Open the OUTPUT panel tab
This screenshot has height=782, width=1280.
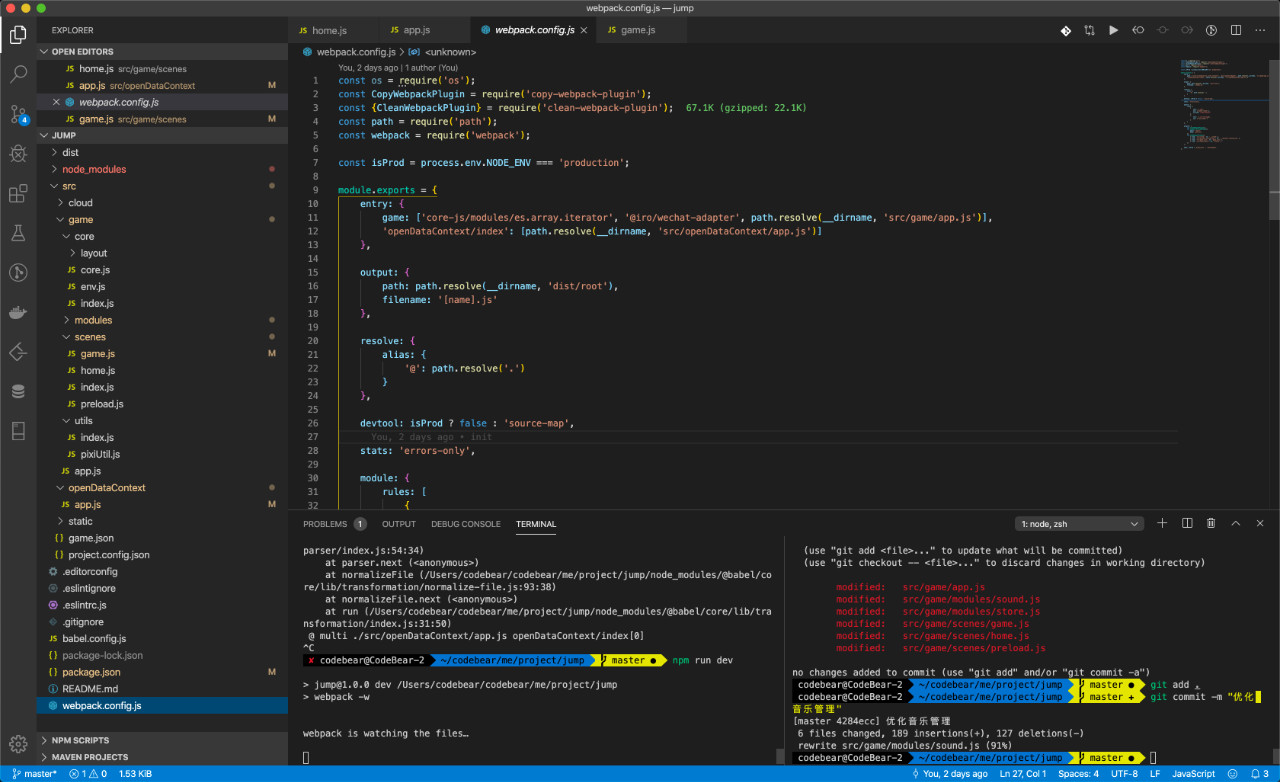399,524
